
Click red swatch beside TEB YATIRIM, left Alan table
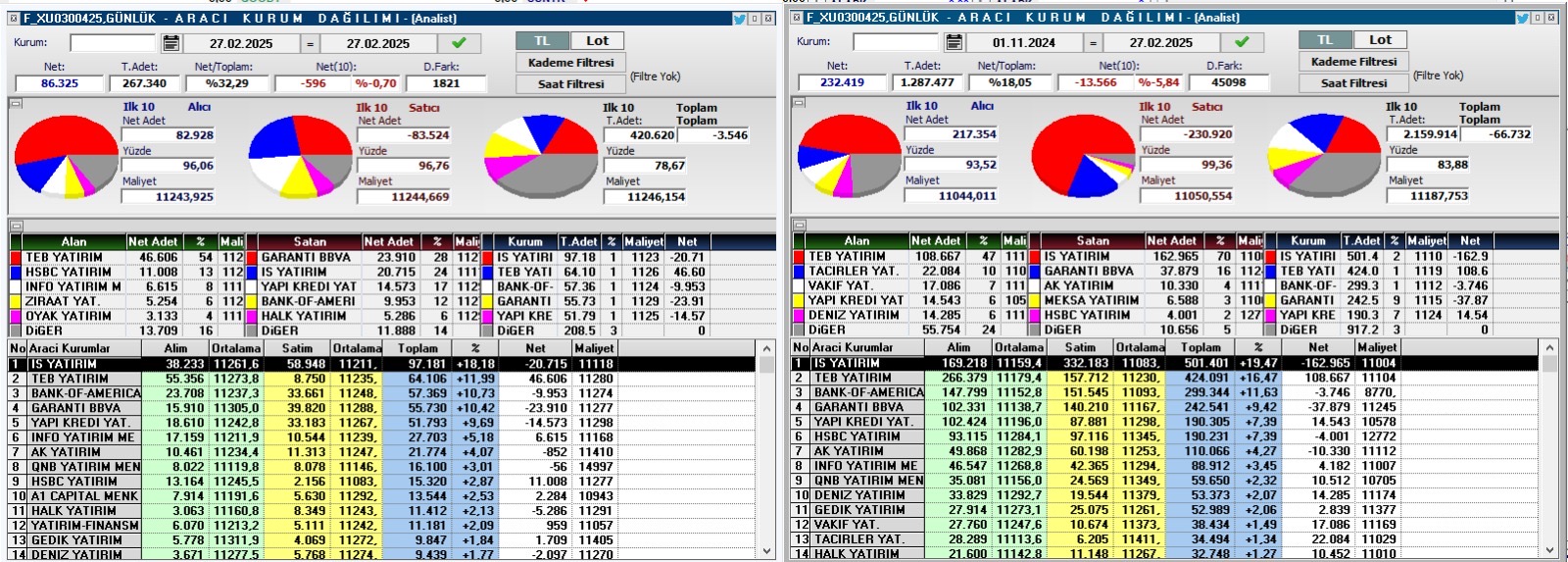pos(16,257)
